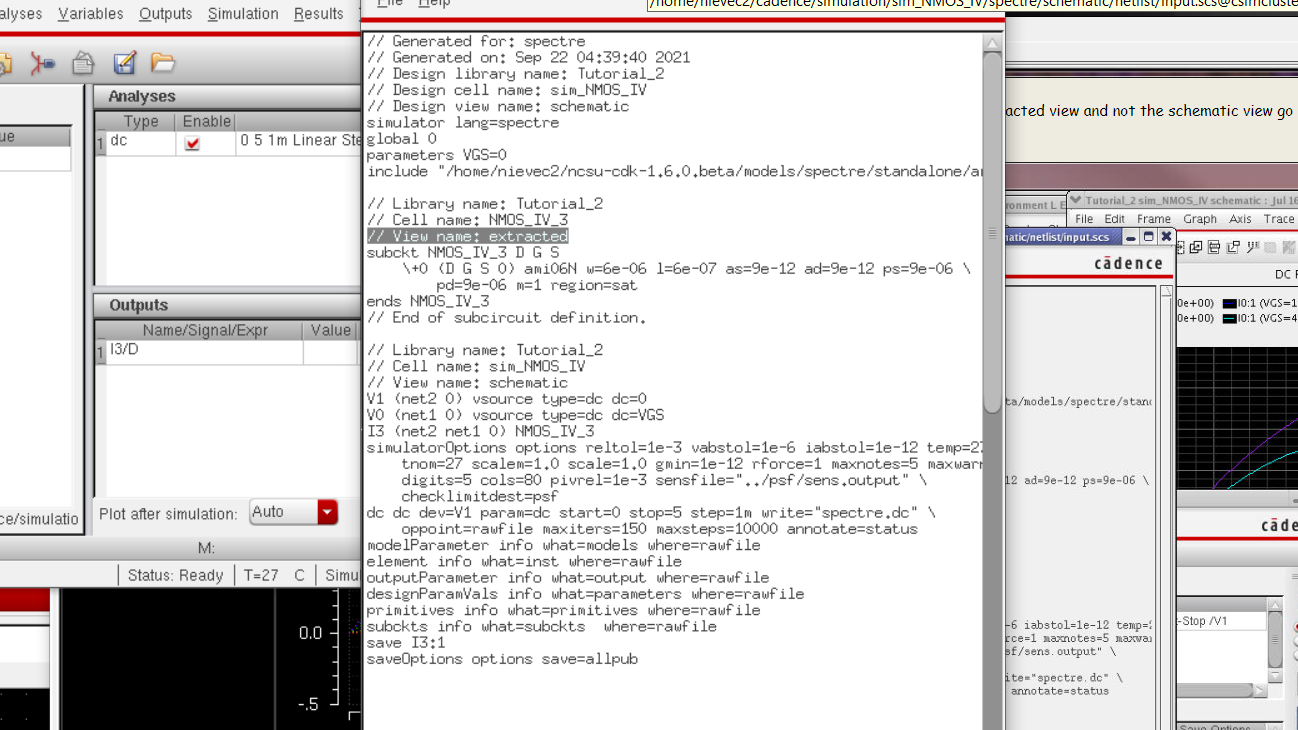The height and width of the screenshot is (730, 1298).
Task: Click the Outputs panel title bar
Action: (228, 305)
